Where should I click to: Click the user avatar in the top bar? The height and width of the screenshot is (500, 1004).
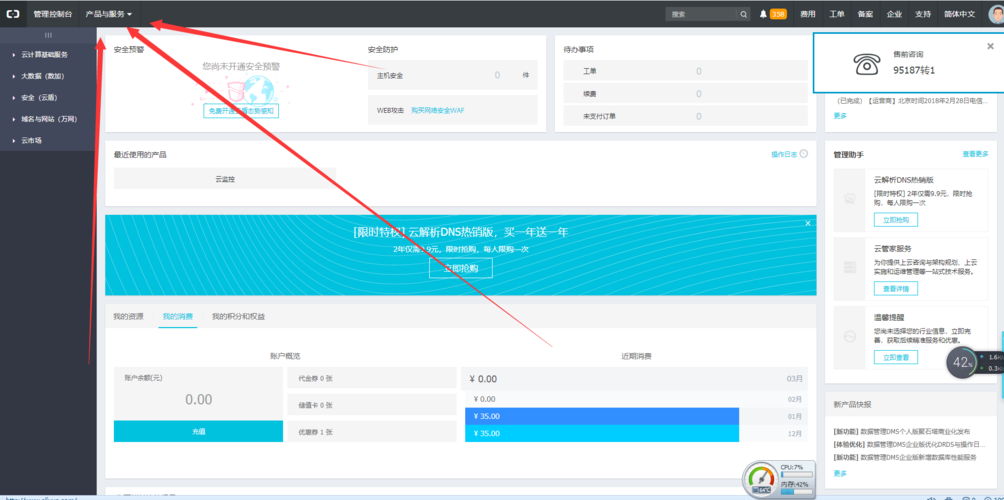(x=995, y=13)
